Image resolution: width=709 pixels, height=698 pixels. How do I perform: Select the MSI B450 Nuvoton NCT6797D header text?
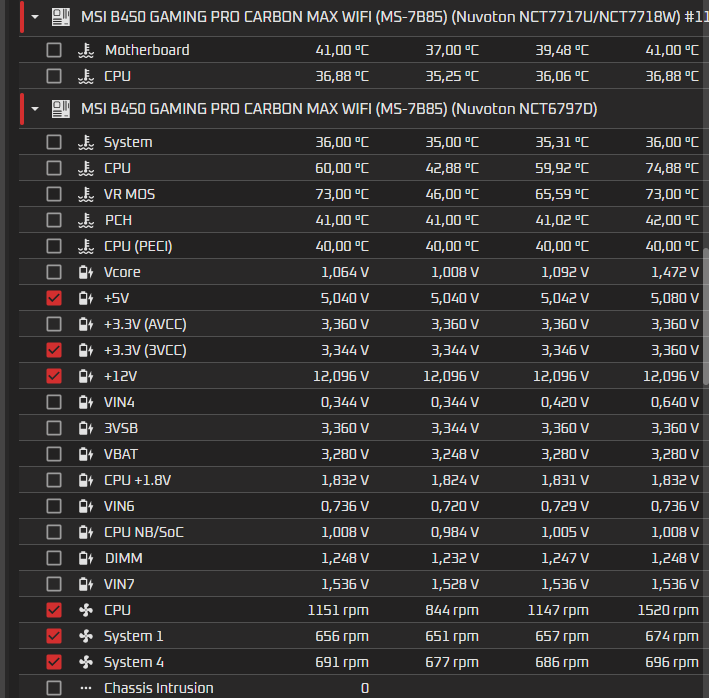339,109
